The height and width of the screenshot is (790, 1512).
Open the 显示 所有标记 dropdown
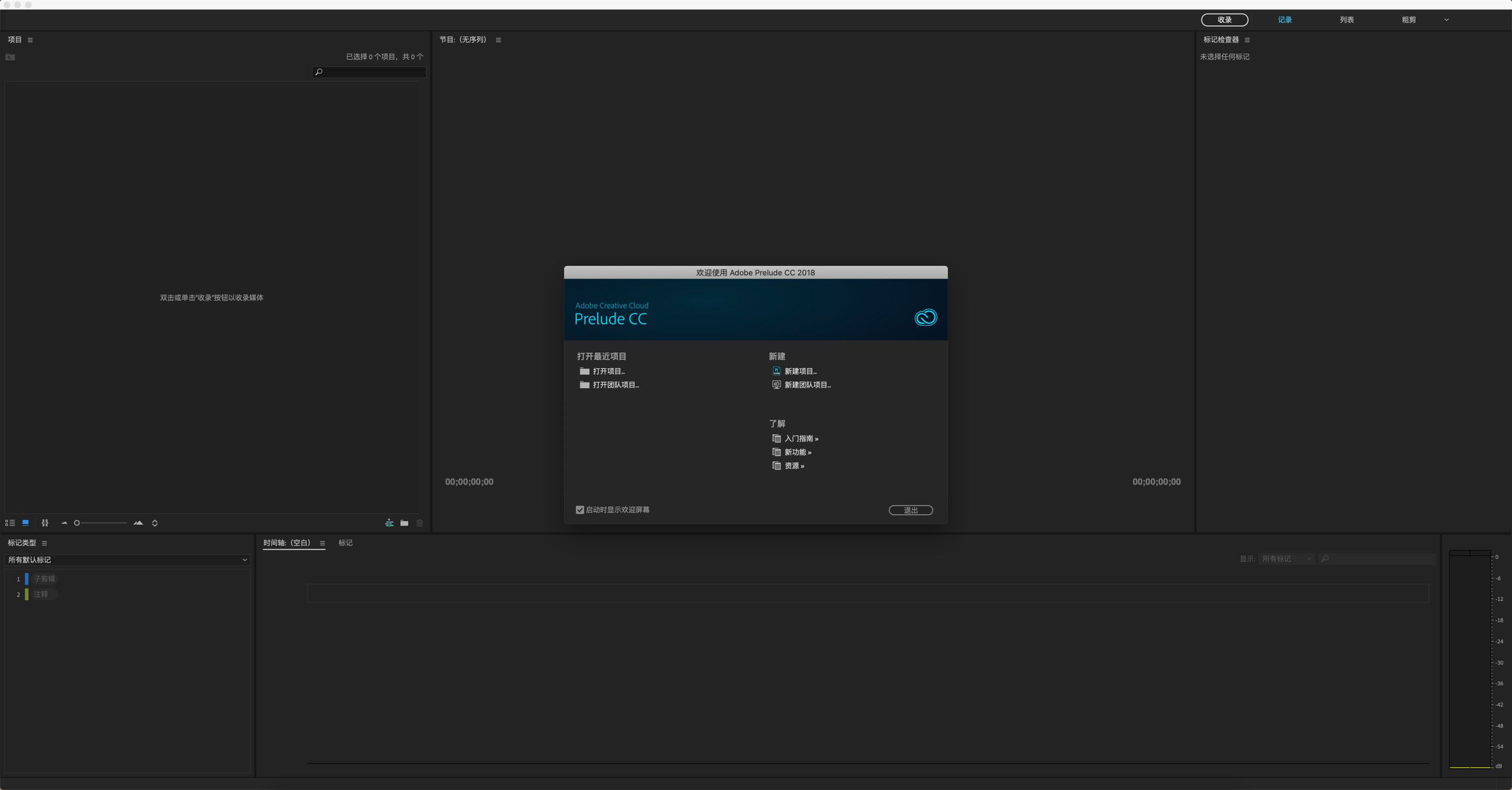click(x=1286, y=559)
